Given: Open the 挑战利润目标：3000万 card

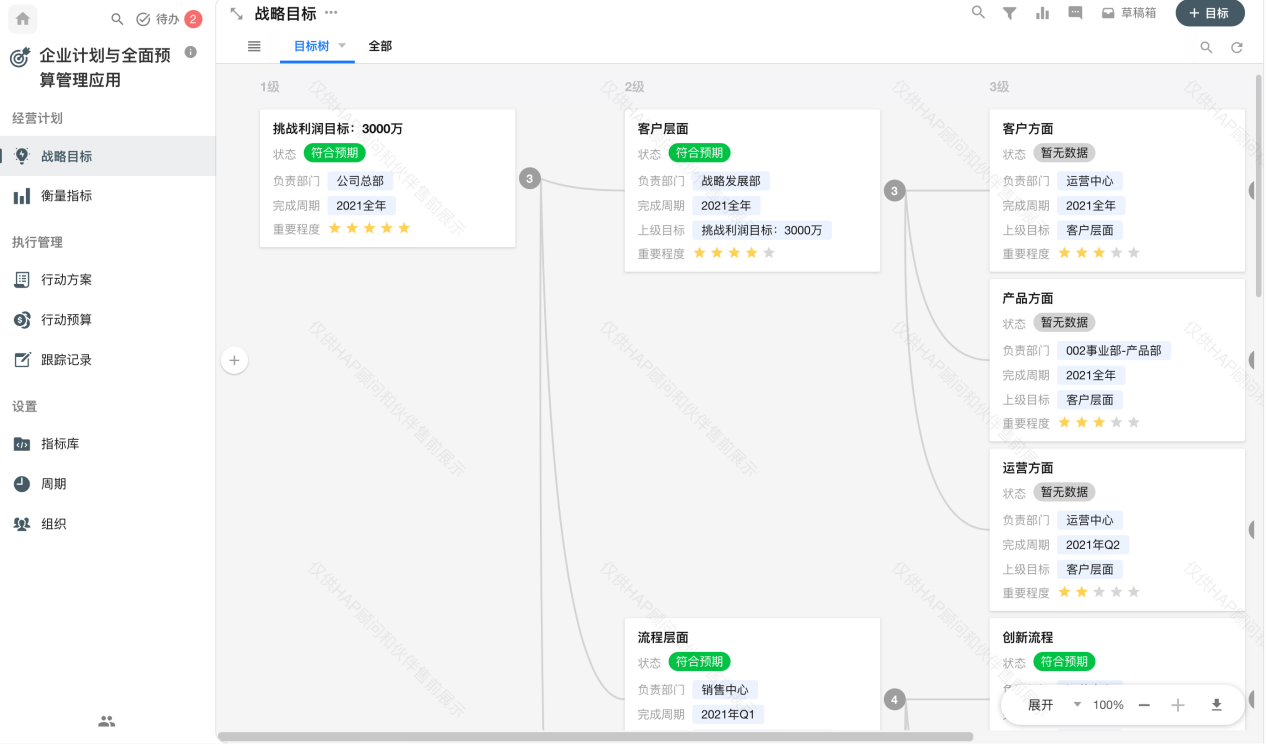Looking at the screenshot, I should [387, 178].
